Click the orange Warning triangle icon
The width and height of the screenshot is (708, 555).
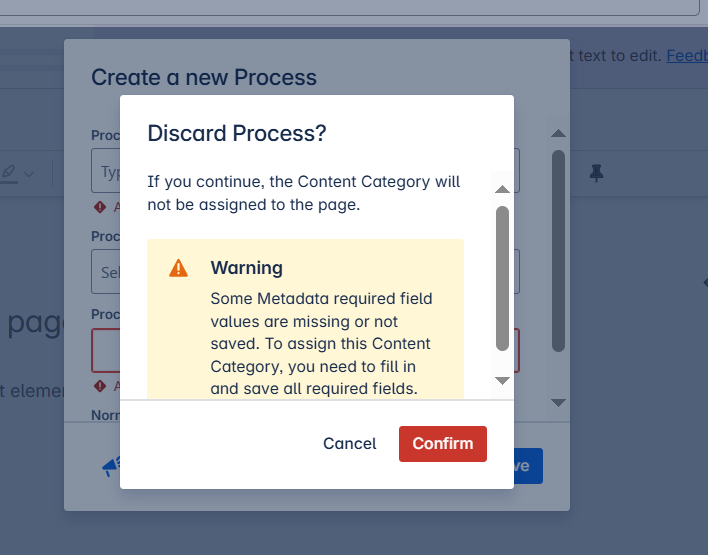pyautogui.click(x=178, y=268)
